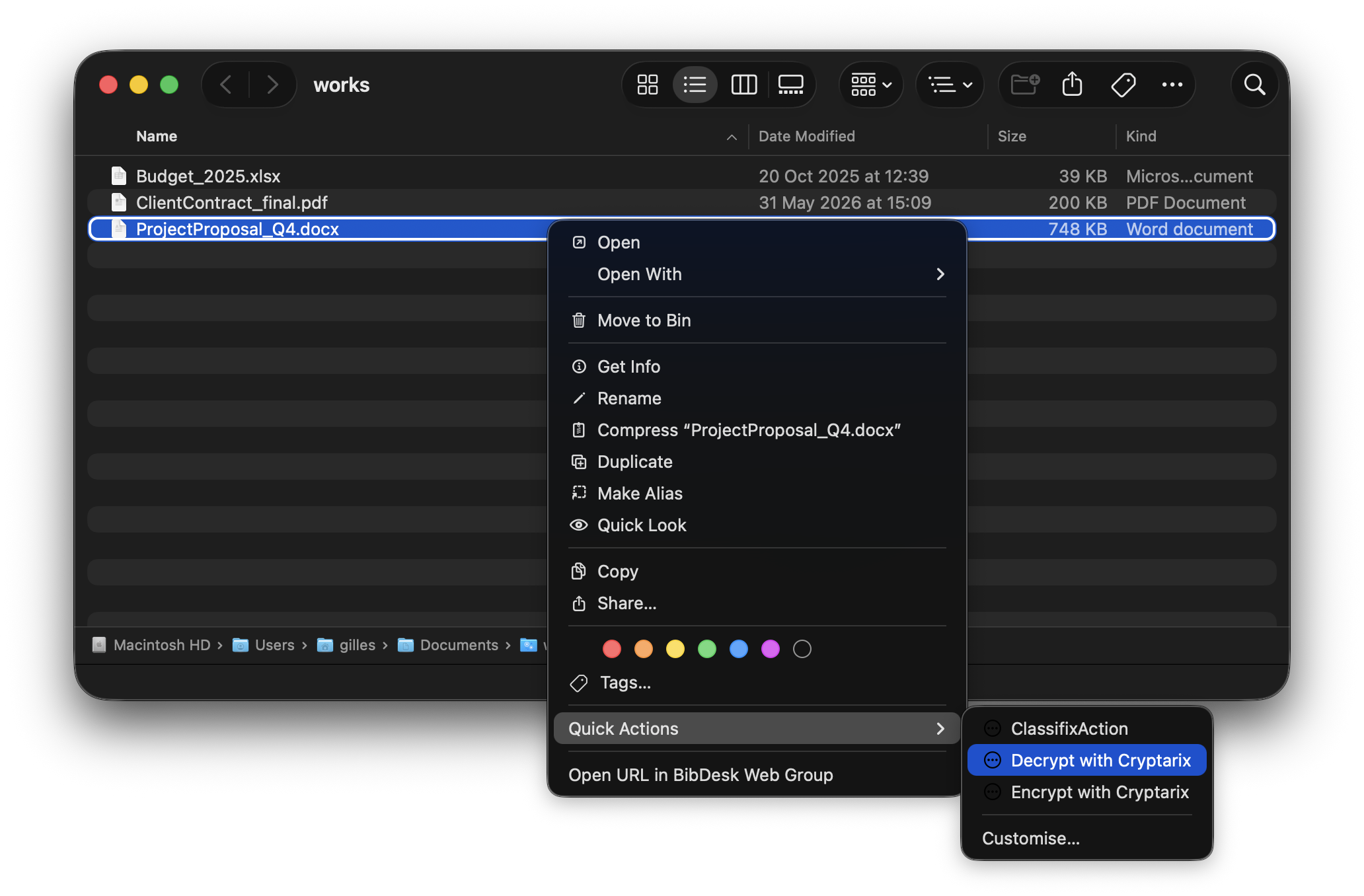Apply the yellow tag color
Image resolution: width=1364 pixels, height=896 pixels.
(675, 649)
